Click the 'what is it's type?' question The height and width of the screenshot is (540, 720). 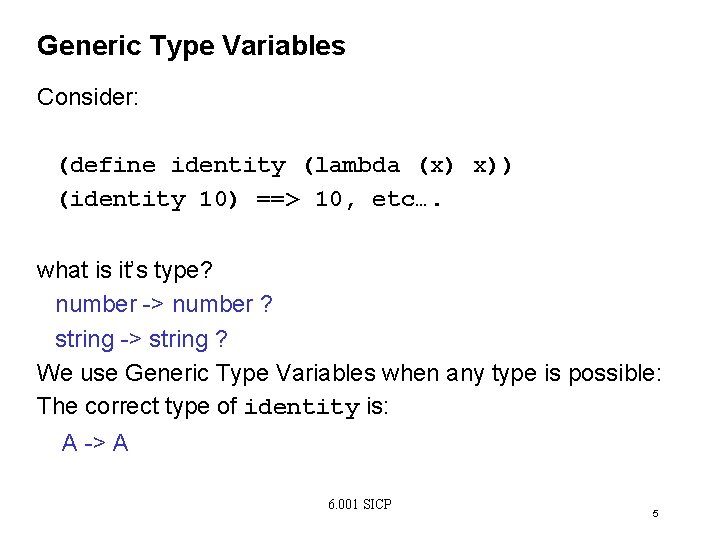124,270
